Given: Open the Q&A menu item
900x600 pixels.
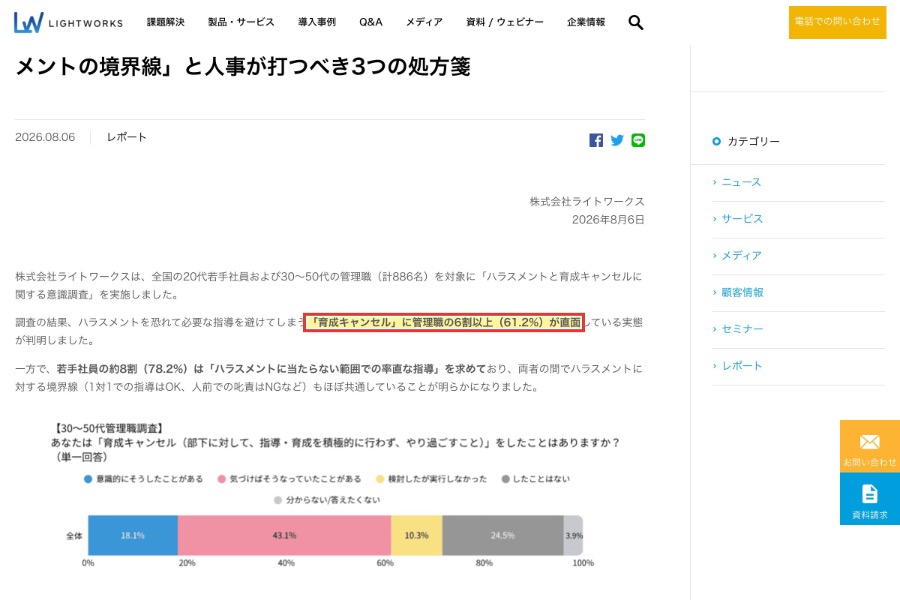Looking at the screenshot, I should click(x=371, y=22).
